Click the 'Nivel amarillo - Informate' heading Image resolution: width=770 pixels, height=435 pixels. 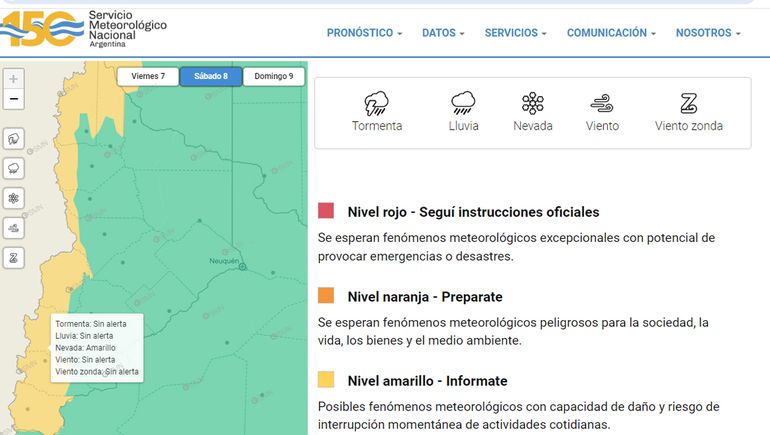tap(427, 381)
